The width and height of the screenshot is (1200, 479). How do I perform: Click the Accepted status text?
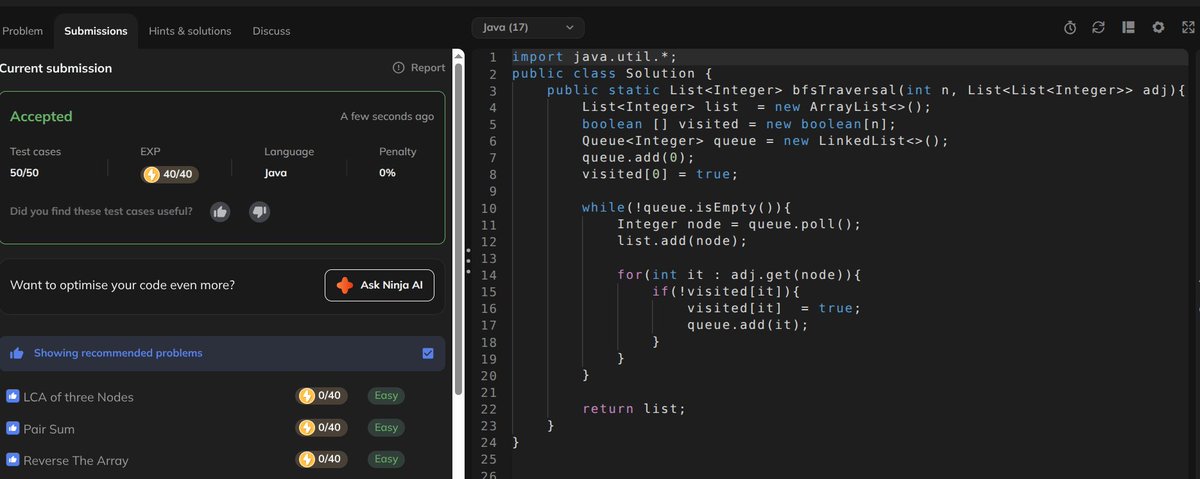pos(41,116)
